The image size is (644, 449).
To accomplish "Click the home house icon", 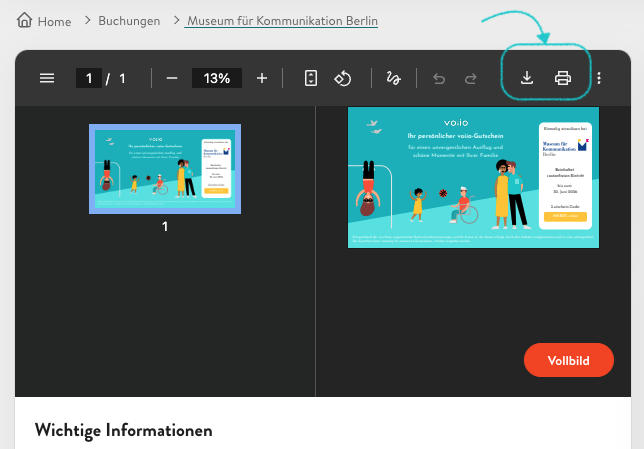I will (x=24, y=20).
